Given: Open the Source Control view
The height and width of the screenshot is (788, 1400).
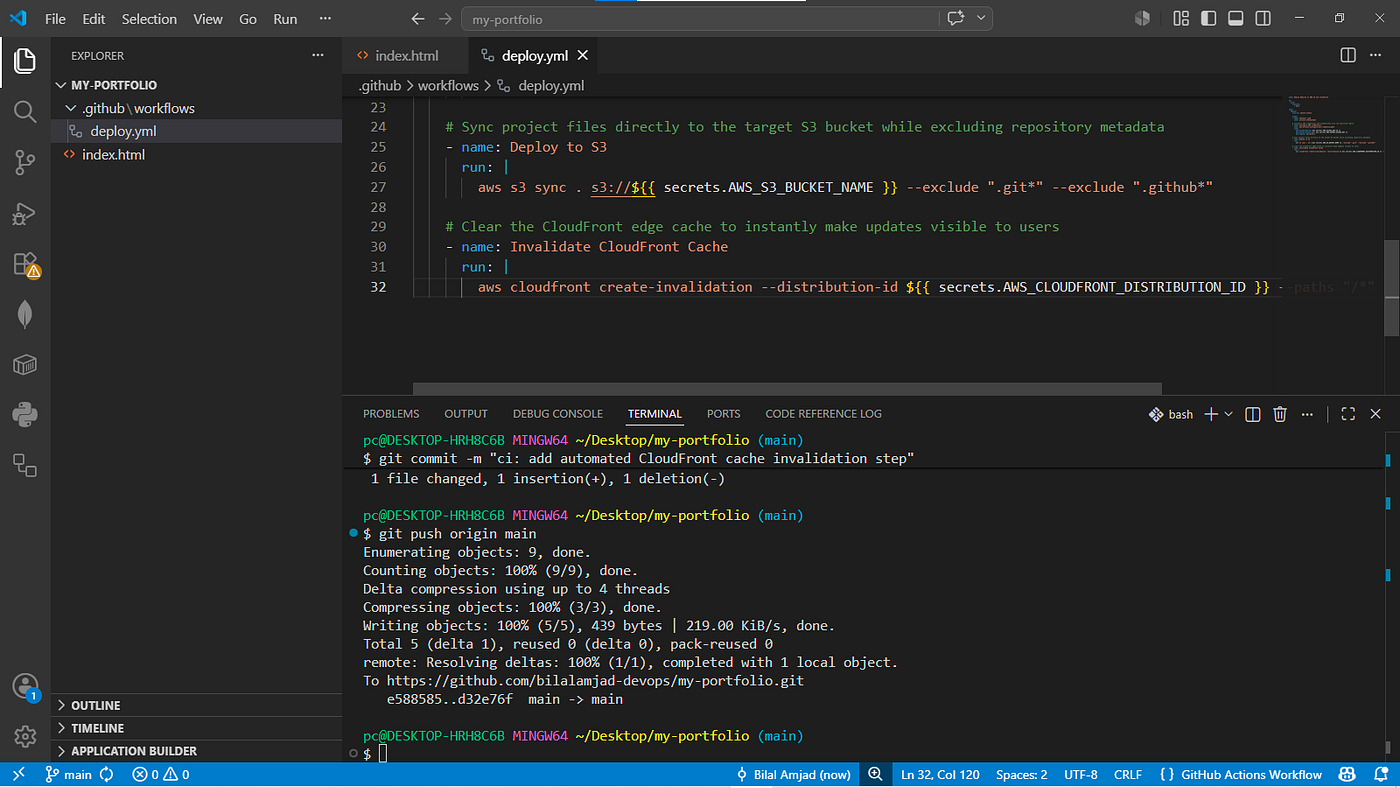Looking at the screenshot, I should (x=25, y=162).
